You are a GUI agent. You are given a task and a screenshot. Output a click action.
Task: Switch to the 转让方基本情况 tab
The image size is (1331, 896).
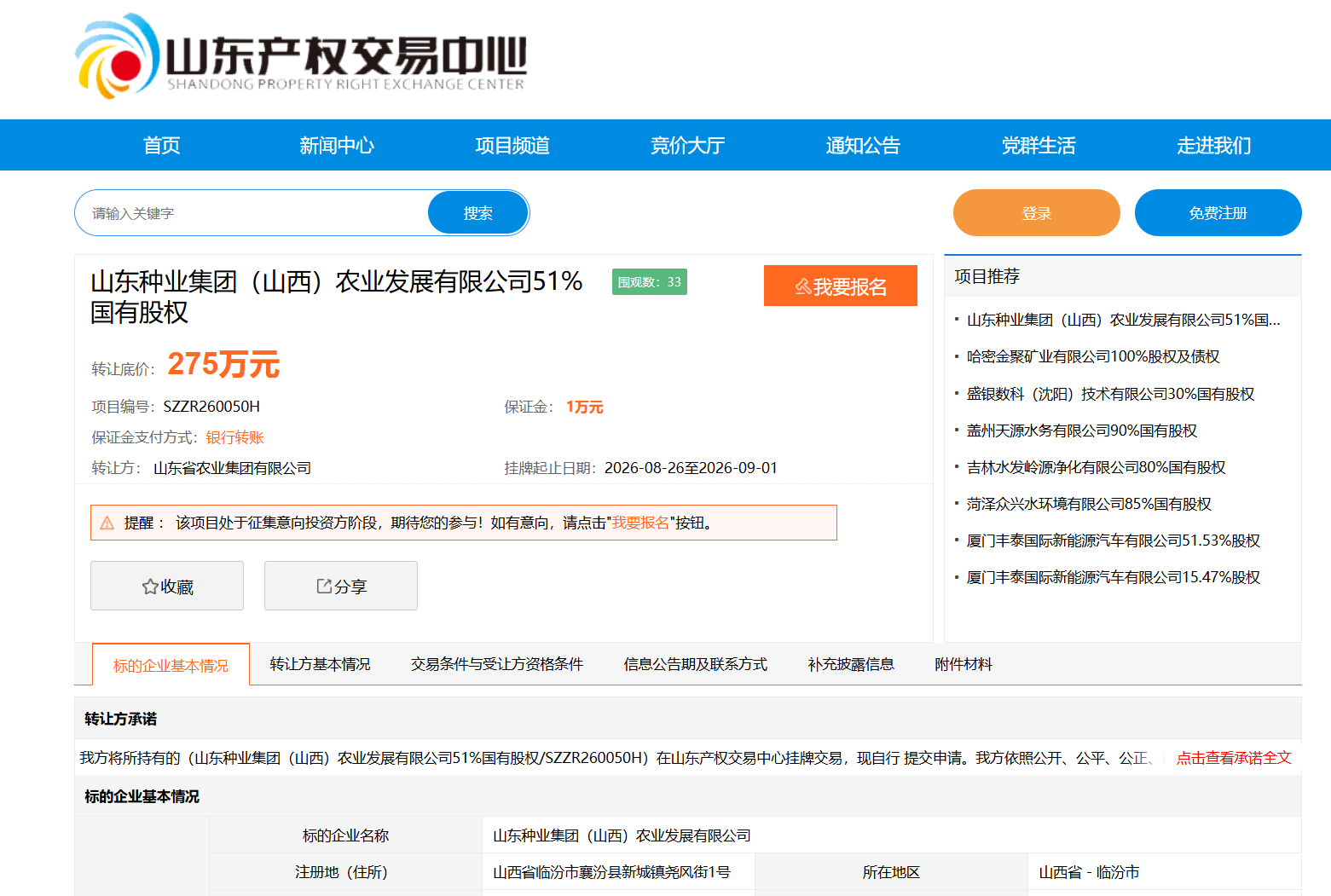(320, 664)
